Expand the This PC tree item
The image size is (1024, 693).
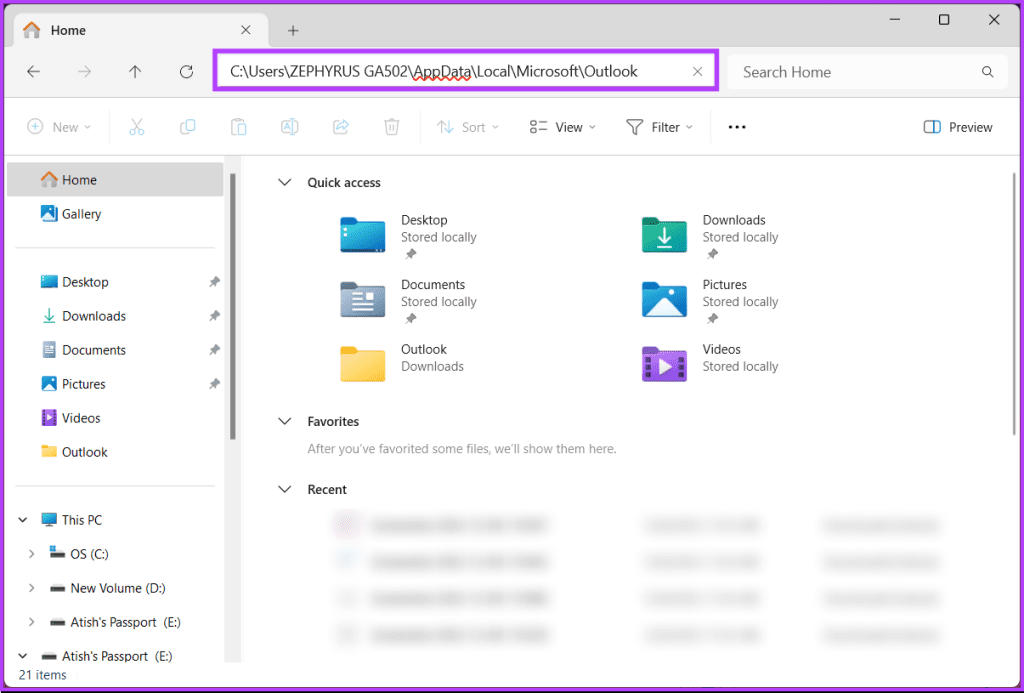[x=22, y=519]
